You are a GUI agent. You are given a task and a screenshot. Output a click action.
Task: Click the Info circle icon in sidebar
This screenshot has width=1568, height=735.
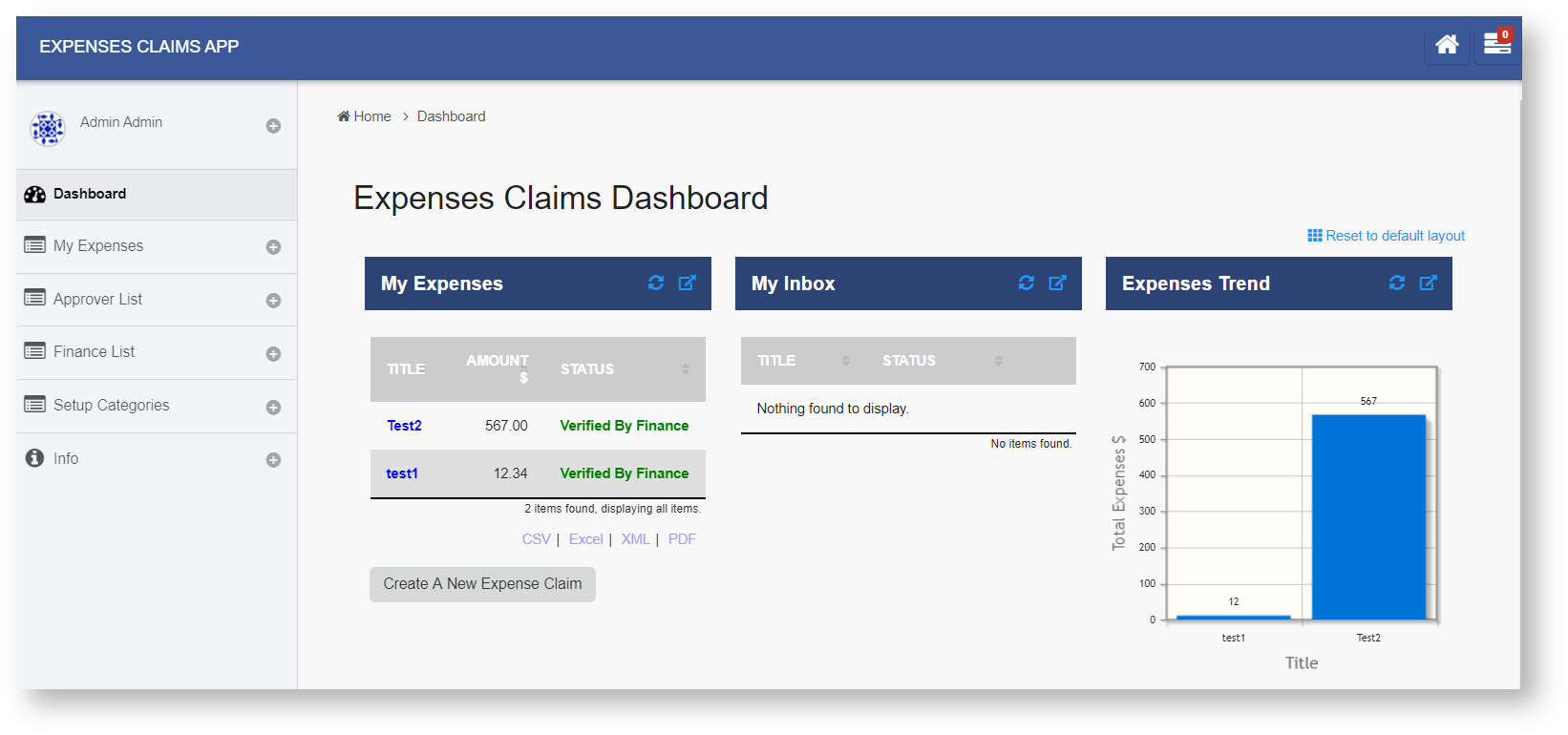click(35, 458)
